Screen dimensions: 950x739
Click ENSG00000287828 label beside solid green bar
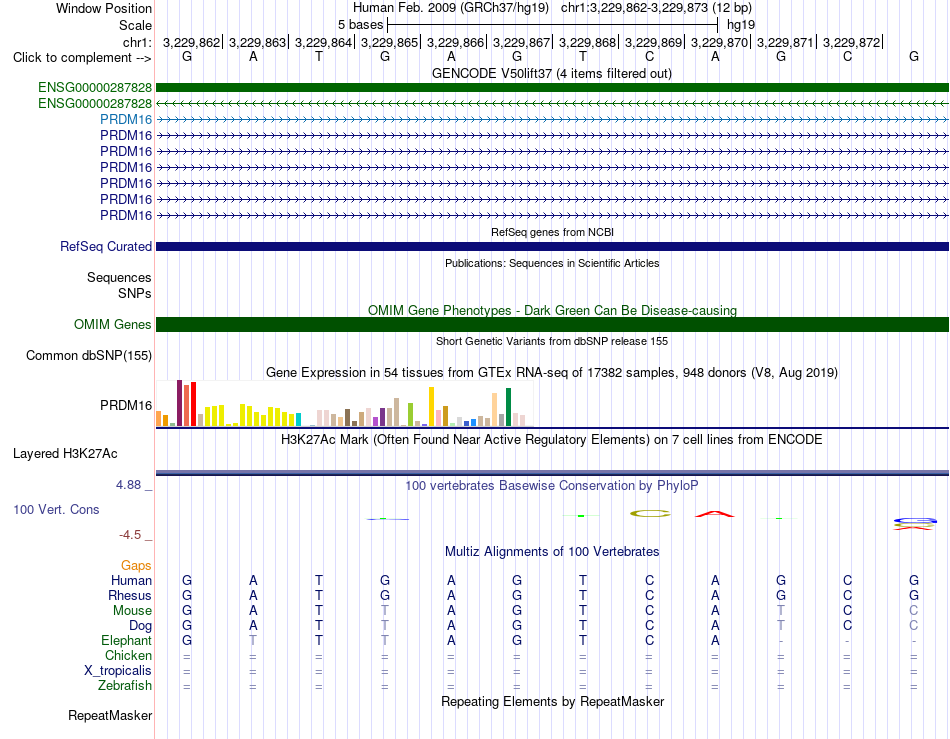[95, 87]
